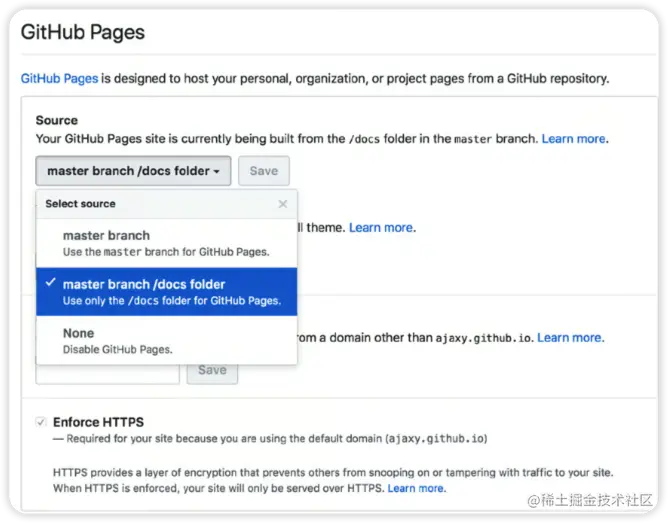The height and width of the screenshot is (523, 668).
Task: Click the Save button next to custom domain field
Action: (x=212, y=374)
